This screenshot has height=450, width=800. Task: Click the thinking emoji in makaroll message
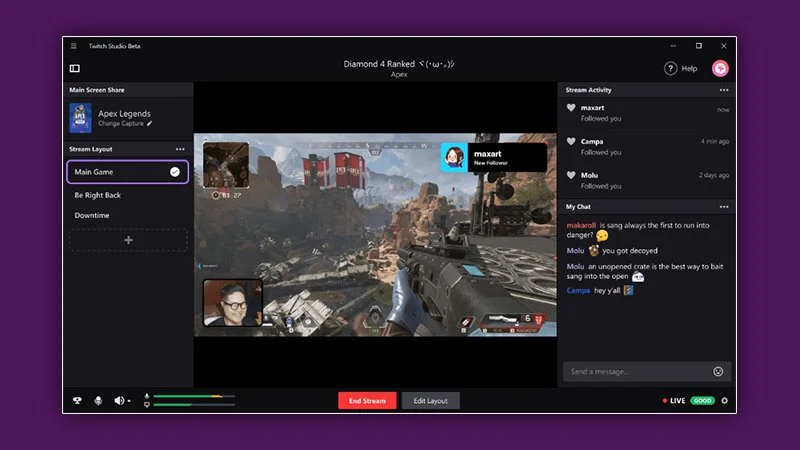(x=602, y=235)
